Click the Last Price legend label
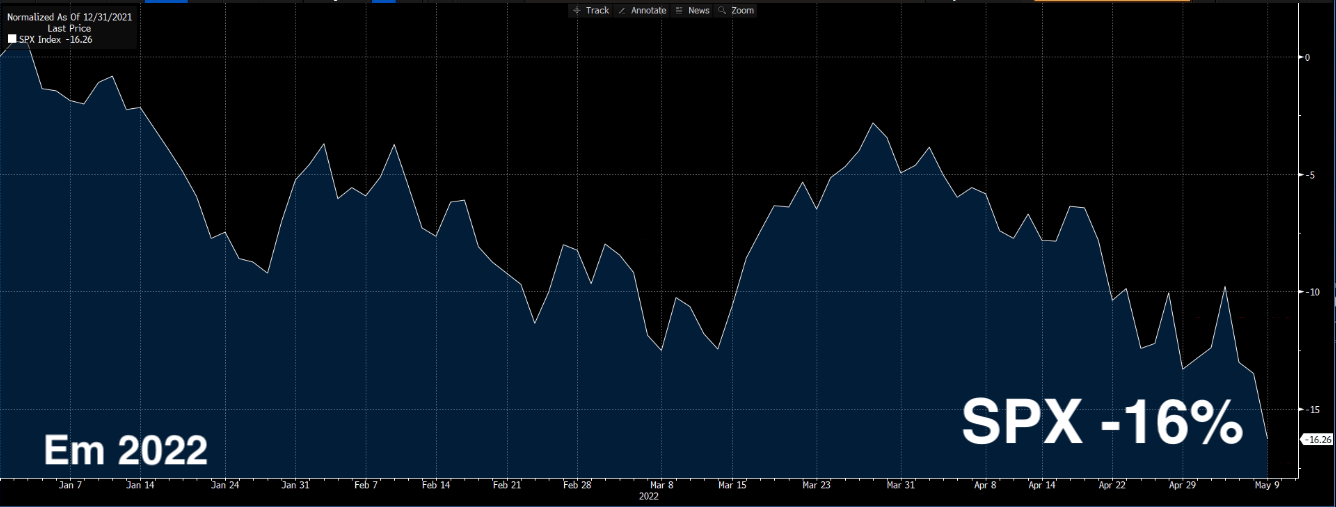 click(x=69, y=29)
